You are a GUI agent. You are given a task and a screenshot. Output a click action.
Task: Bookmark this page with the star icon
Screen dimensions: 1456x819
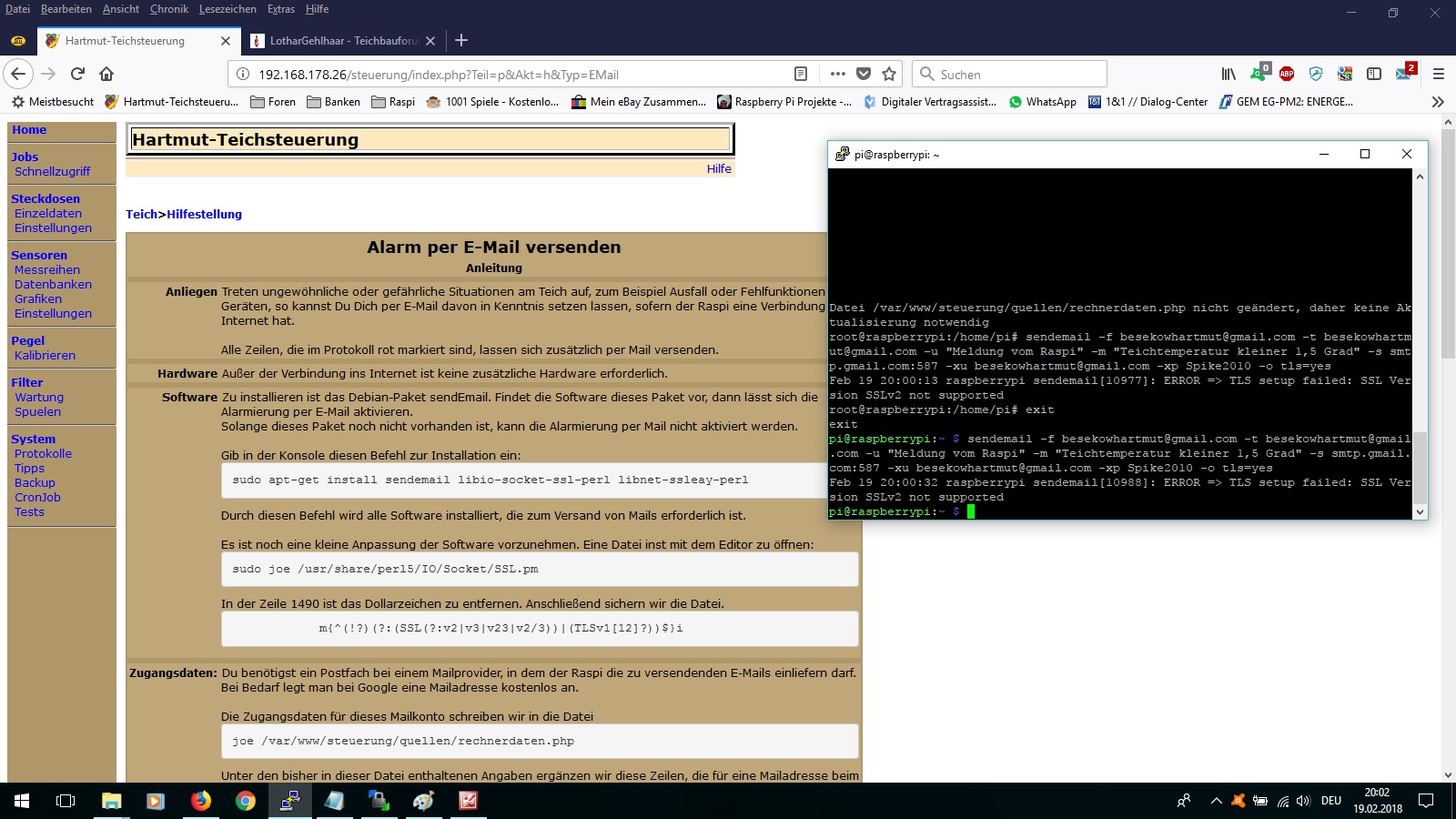click(889, 74)
